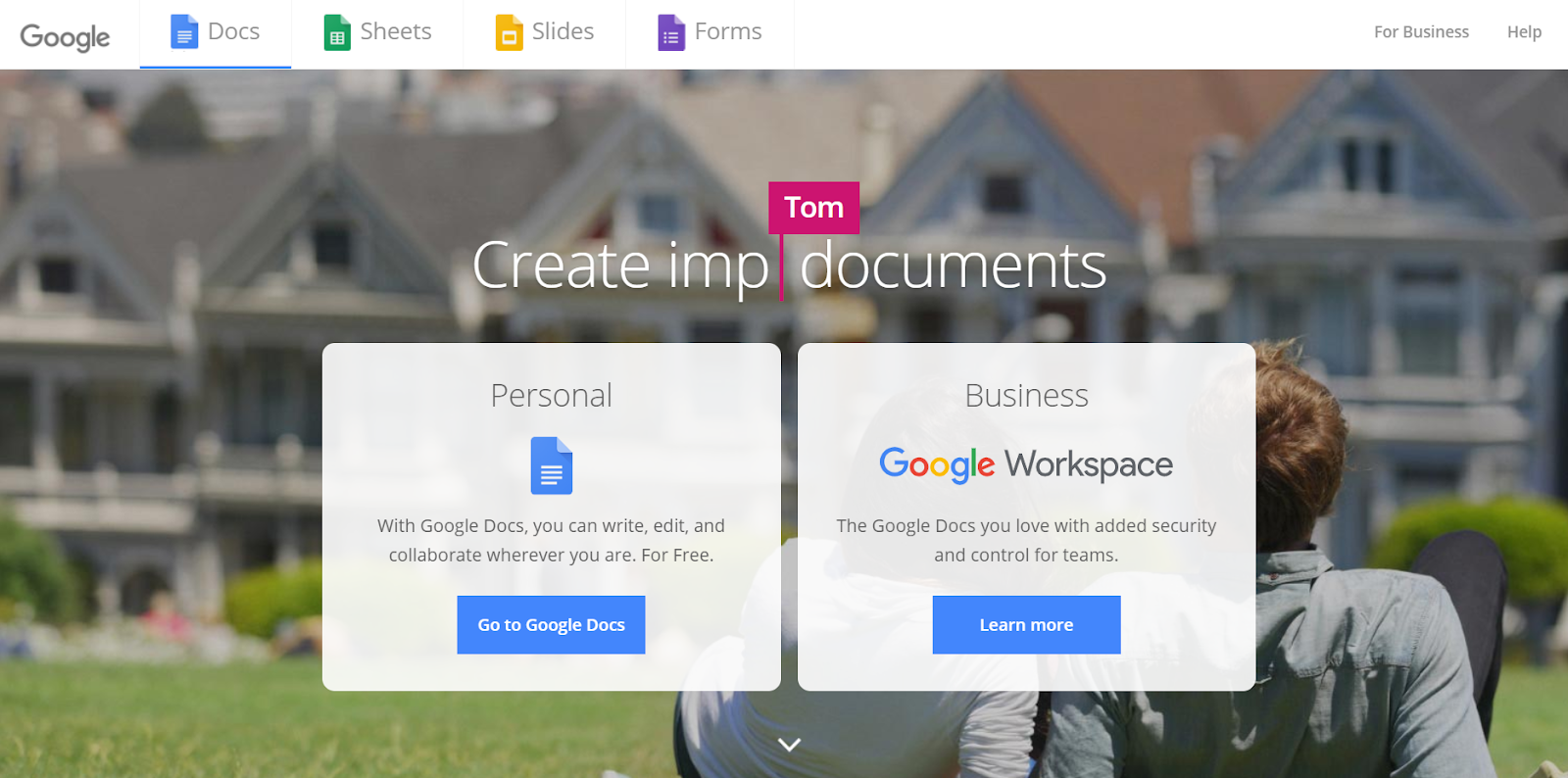Click the word "Create" in the headline
Viewport: 1568px width, 778px height.
click(561, 266)
